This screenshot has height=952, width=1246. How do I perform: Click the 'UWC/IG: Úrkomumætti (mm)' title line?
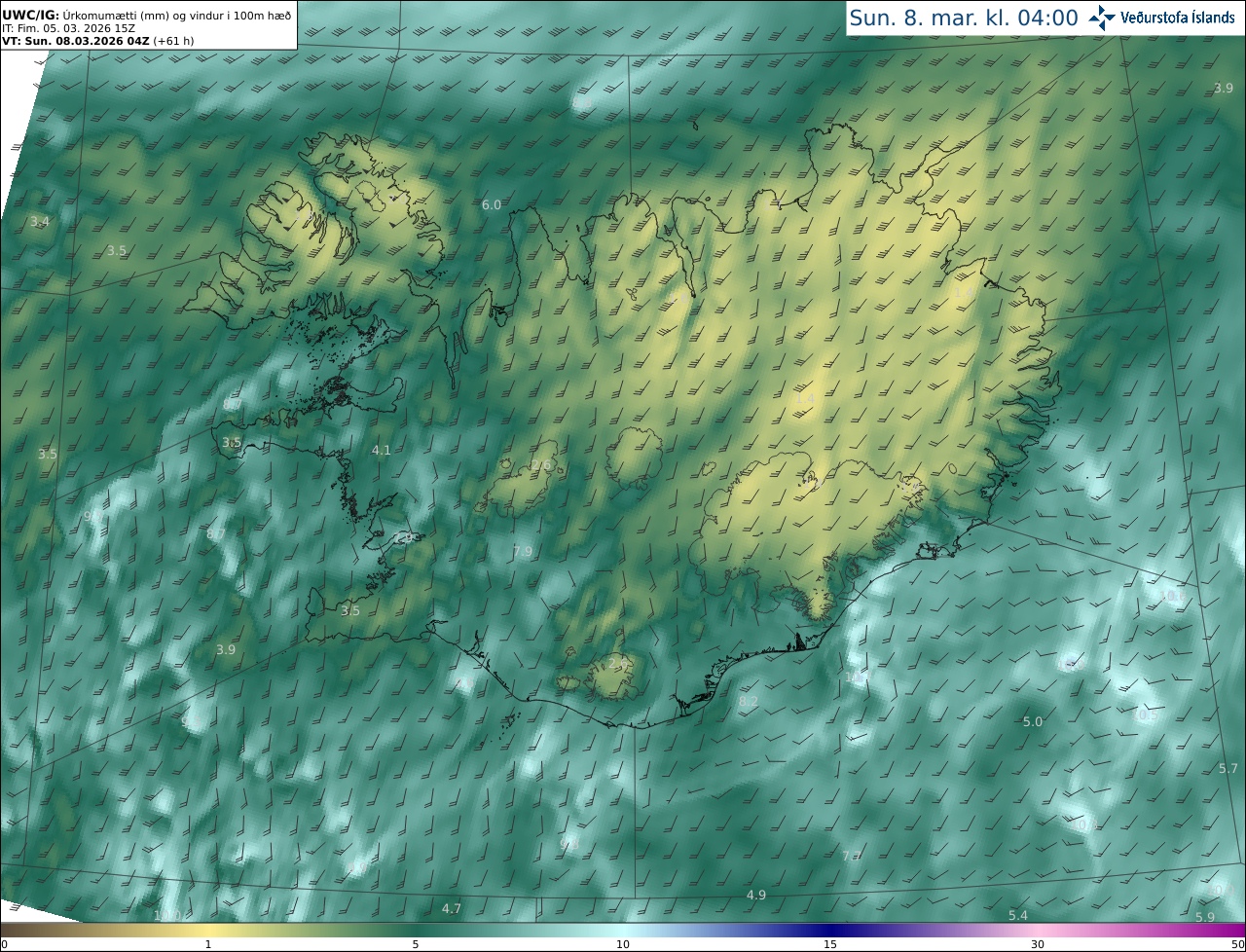point(147,15)
